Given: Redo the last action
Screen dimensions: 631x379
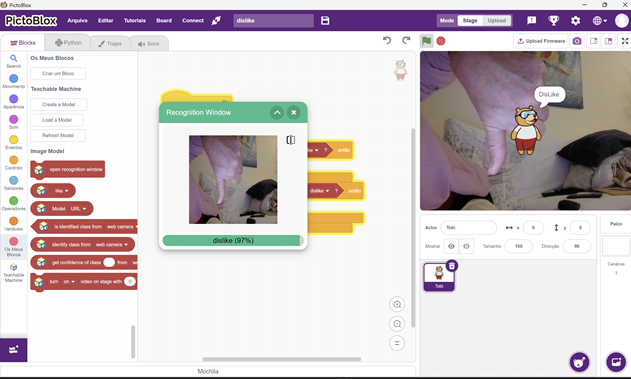Looking at the screenshot, I should coord(406,40).
